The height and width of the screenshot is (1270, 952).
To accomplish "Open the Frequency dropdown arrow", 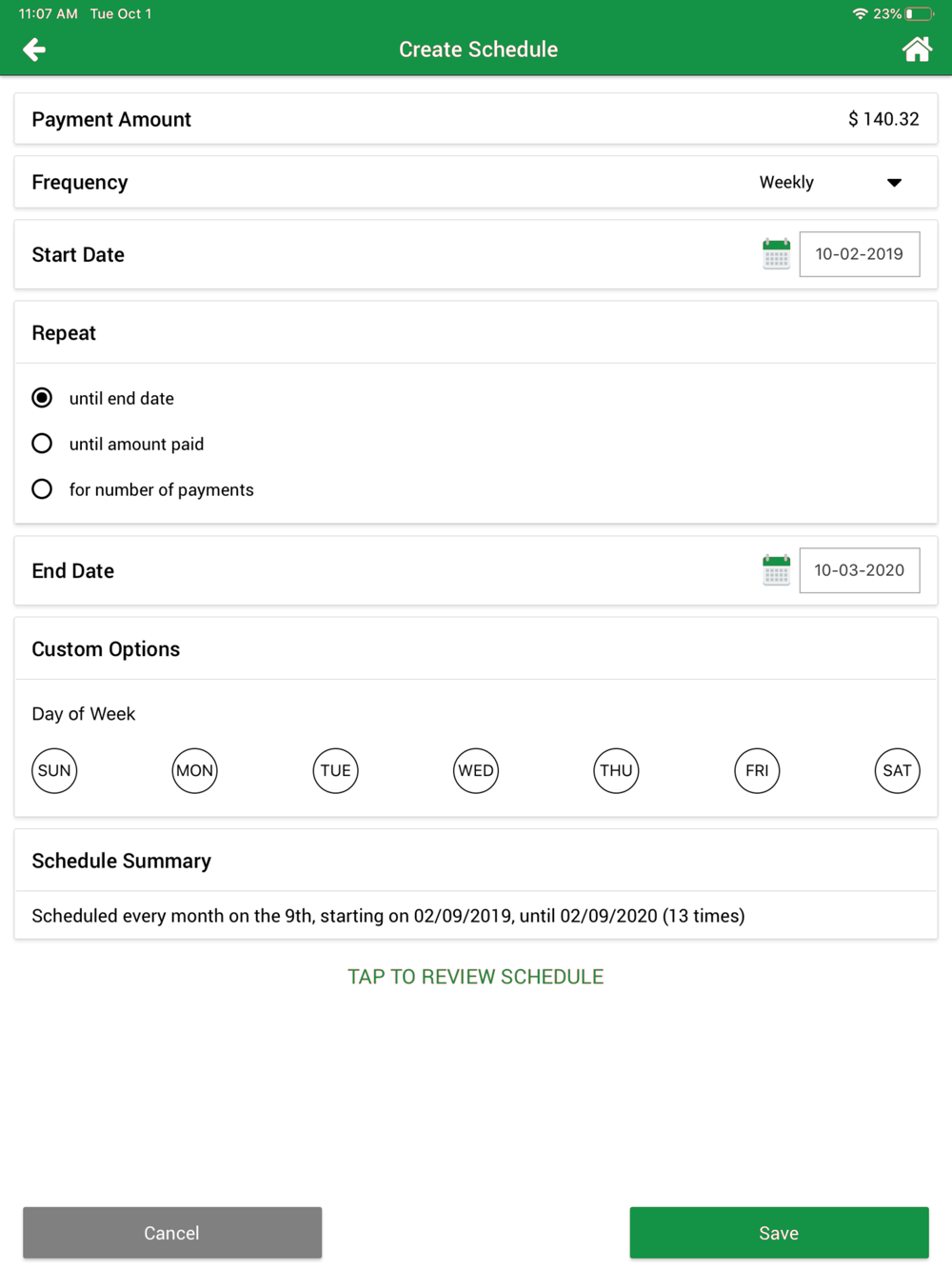I will (x=894, y=183).
